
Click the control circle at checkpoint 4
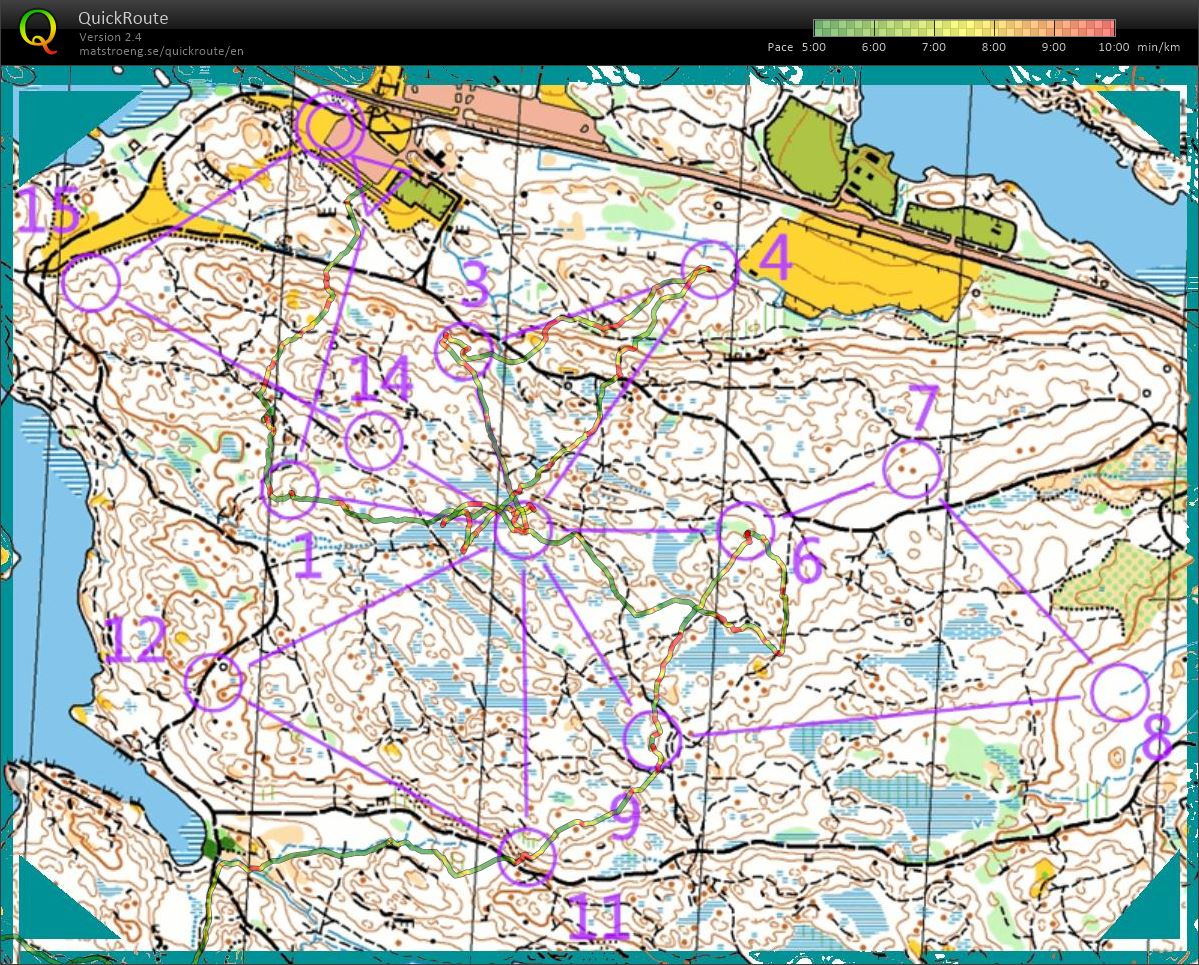[709, 269]
